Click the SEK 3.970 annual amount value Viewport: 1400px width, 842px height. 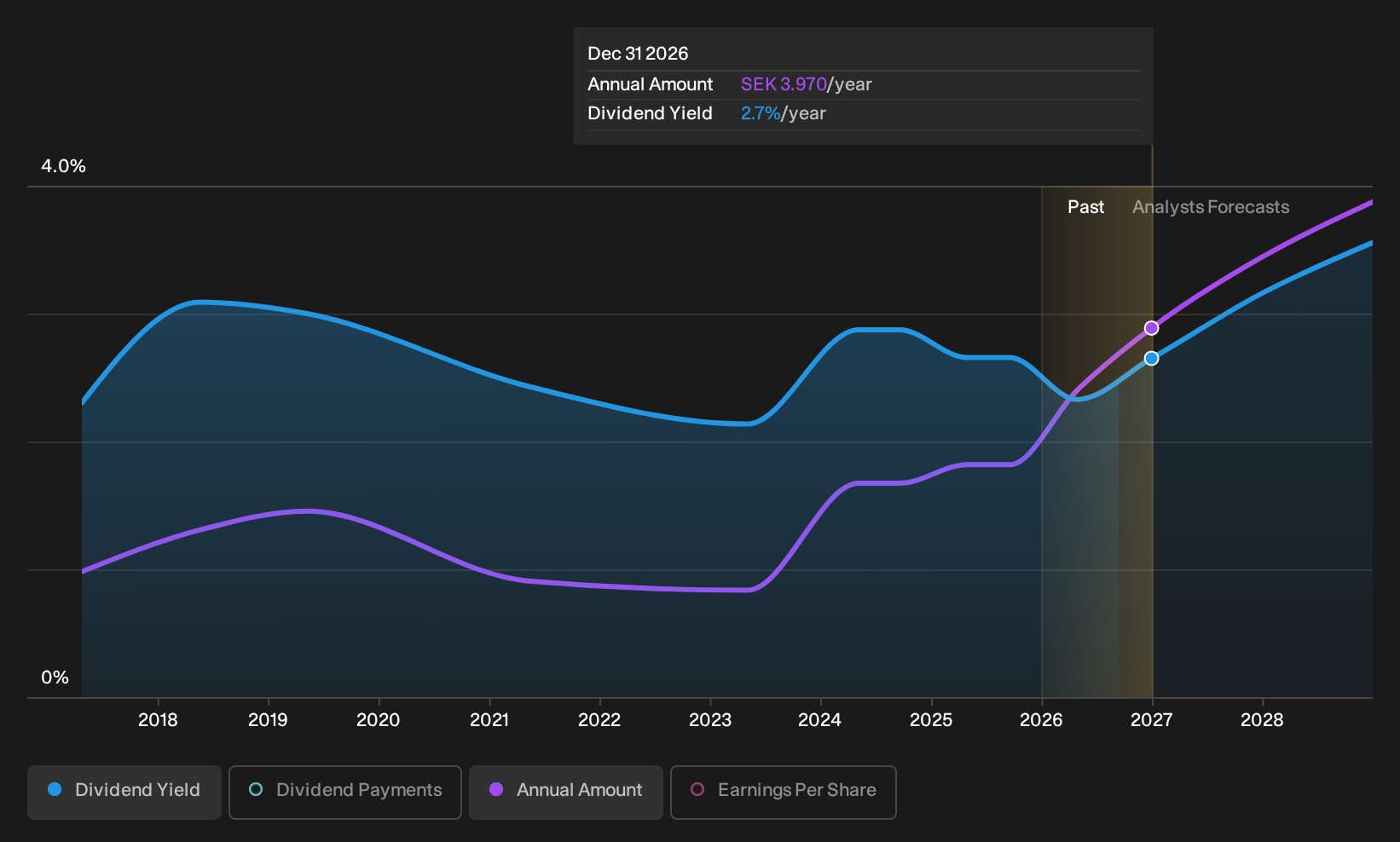(784, 84)
